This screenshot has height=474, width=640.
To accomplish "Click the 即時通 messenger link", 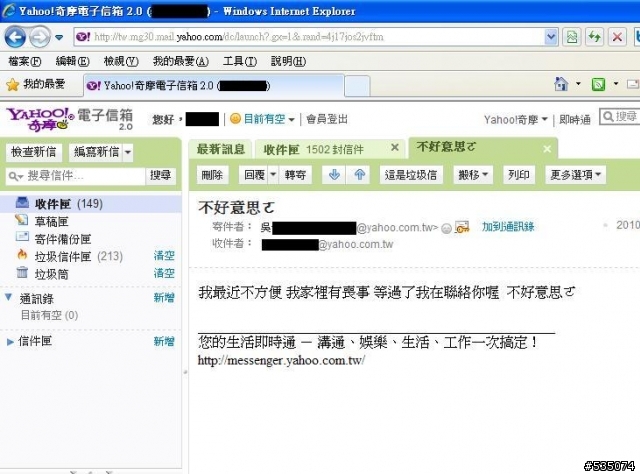I will [575, 120].
